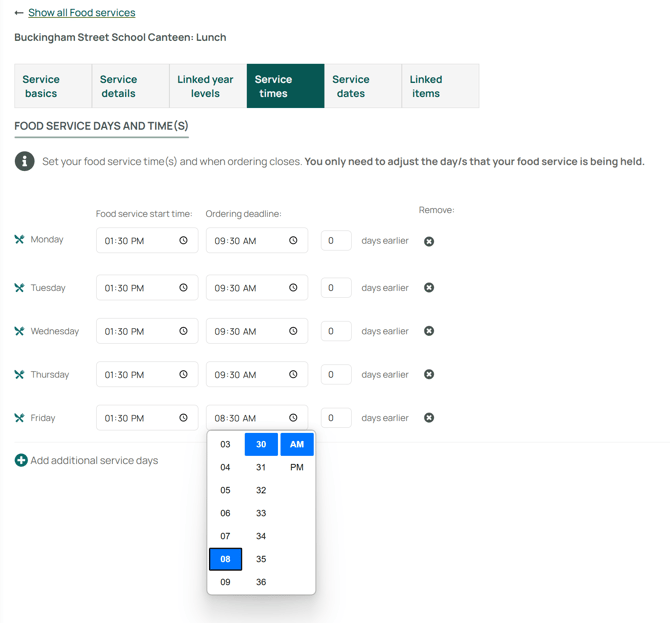Delete the Thursday service time row
The width and height of the screenshot is (670, 623).
coord(429,375)
